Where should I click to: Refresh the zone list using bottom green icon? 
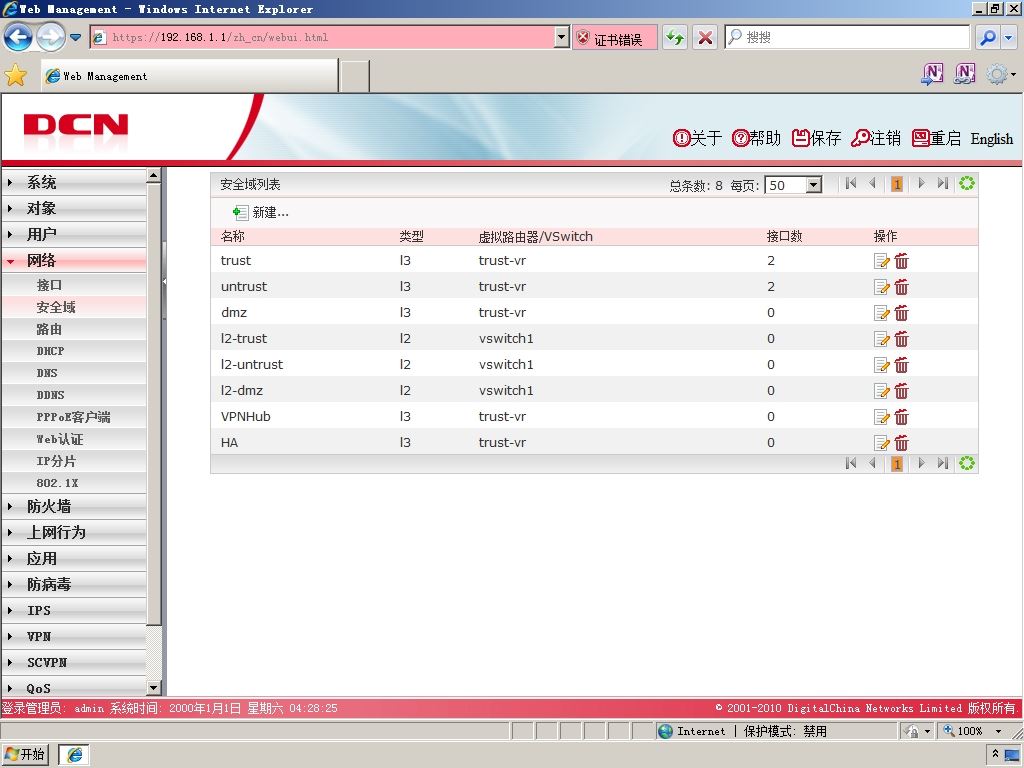pyautogui.click(x=967, y=464)
